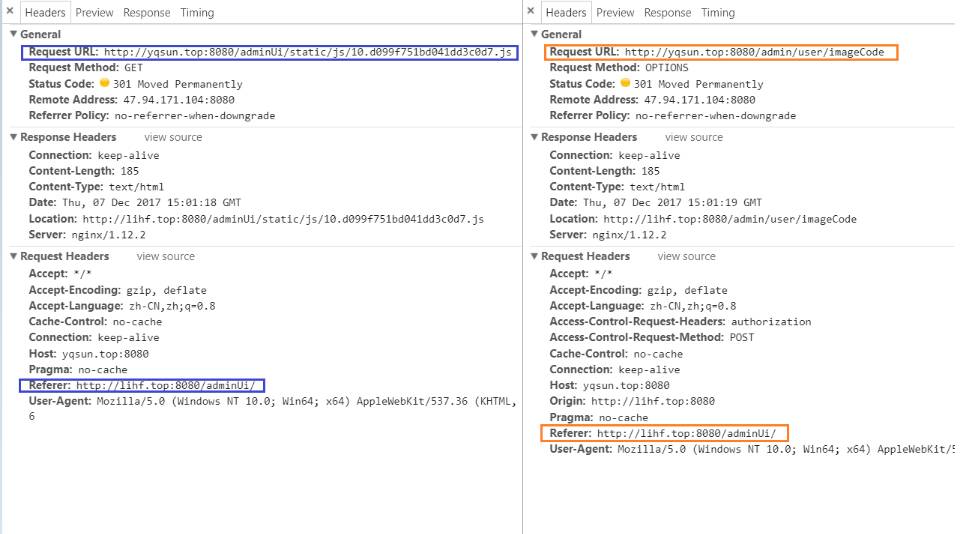Open the Timing tab in left panel

click(x=197, y=13)
